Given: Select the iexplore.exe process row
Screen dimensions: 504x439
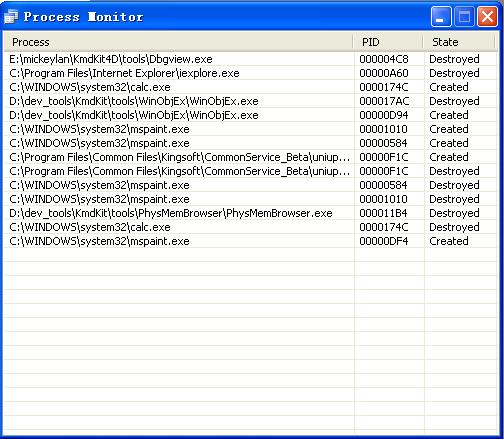Looking at the screenshot, I should click(250, 73).
